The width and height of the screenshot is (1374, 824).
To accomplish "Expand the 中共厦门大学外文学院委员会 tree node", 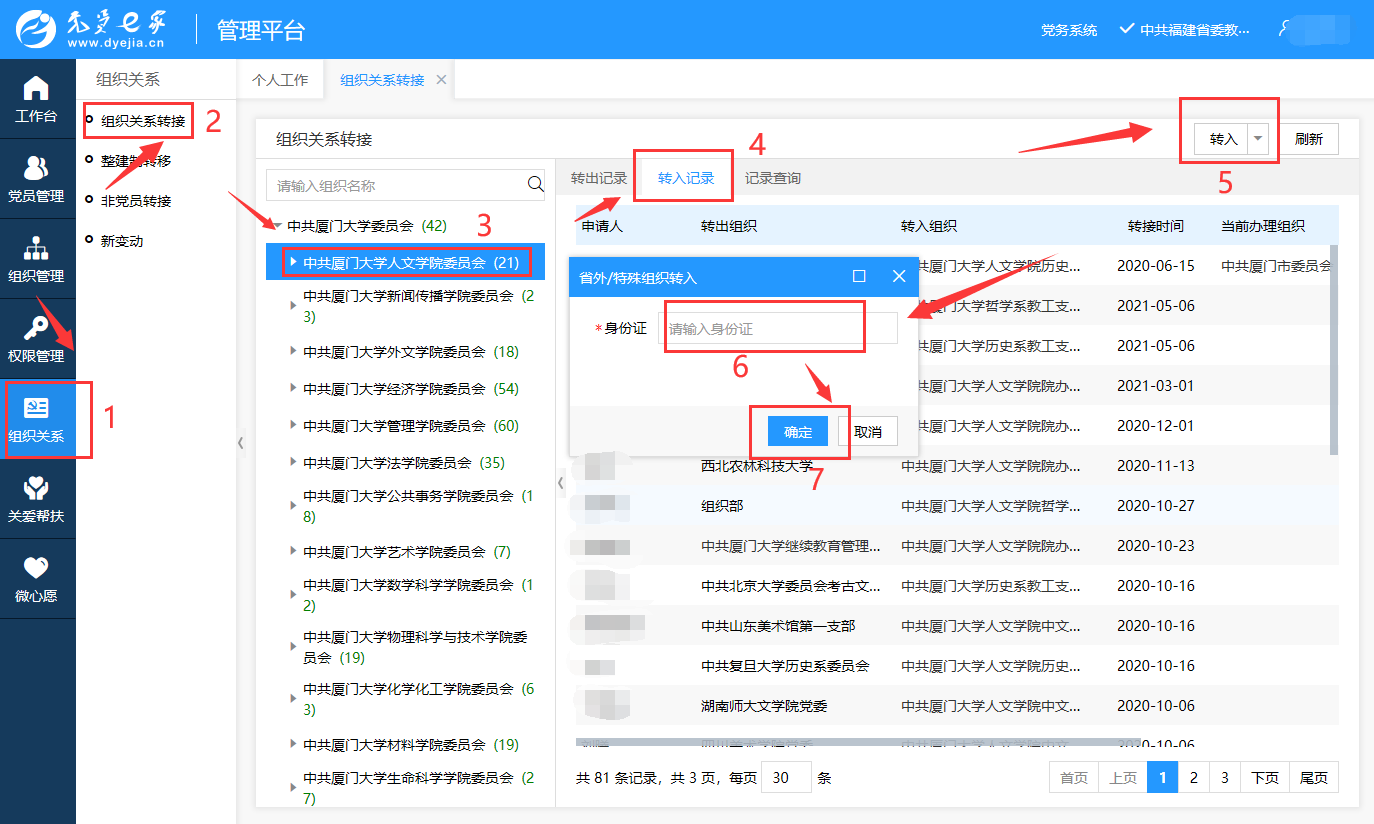I will tap(293, 352).
